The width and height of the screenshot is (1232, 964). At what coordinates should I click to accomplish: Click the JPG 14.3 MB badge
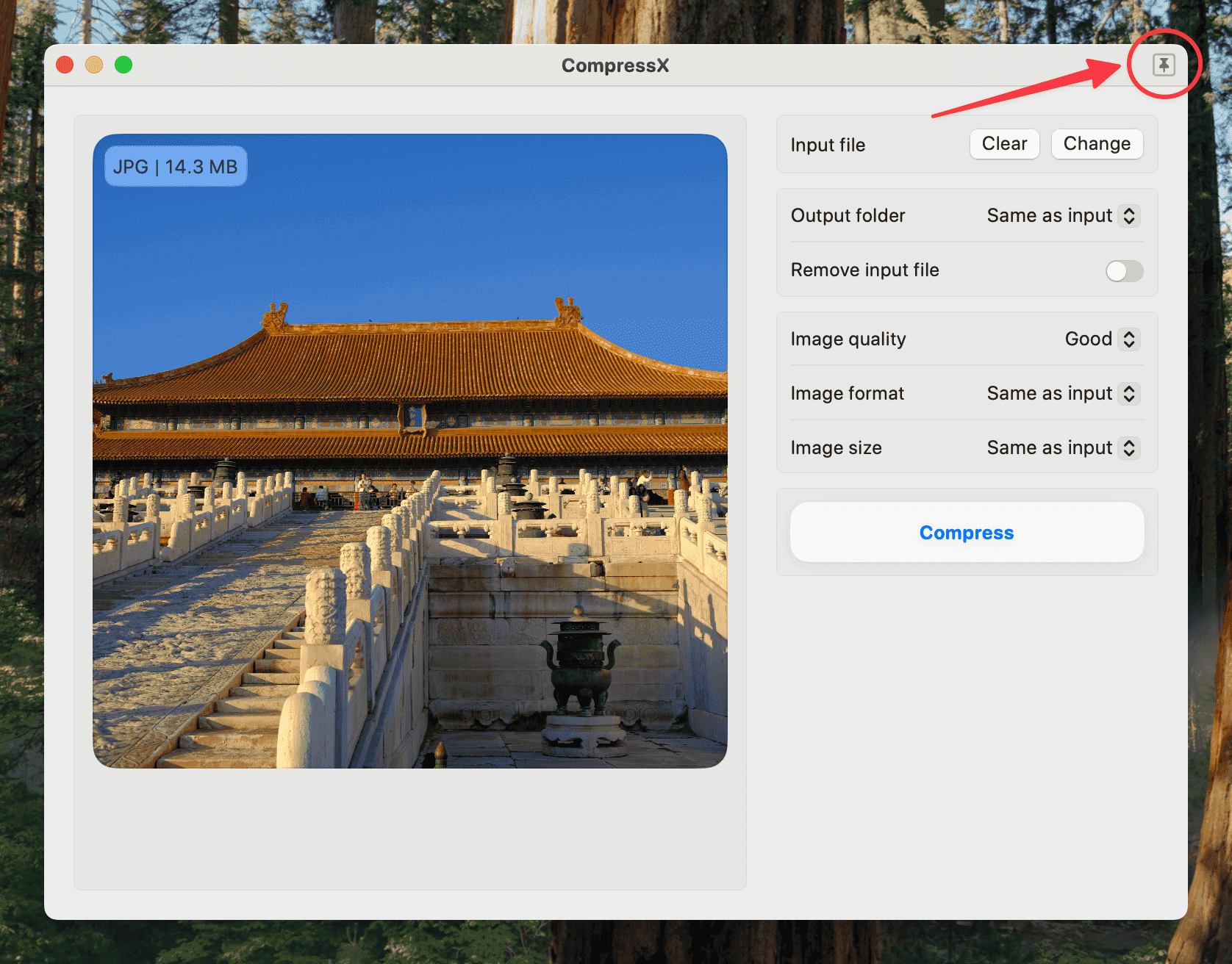pyautogui.click(x=175, y=165)
